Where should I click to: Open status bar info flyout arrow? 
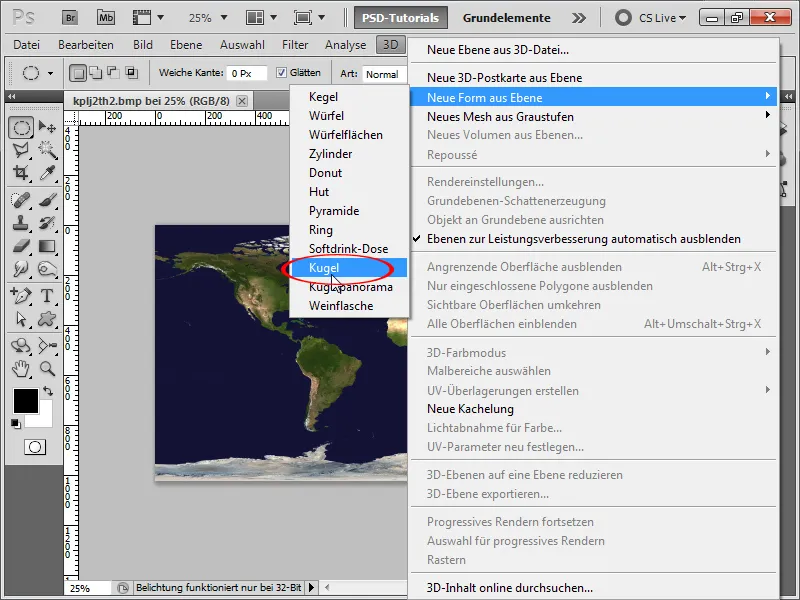(311, 588)
